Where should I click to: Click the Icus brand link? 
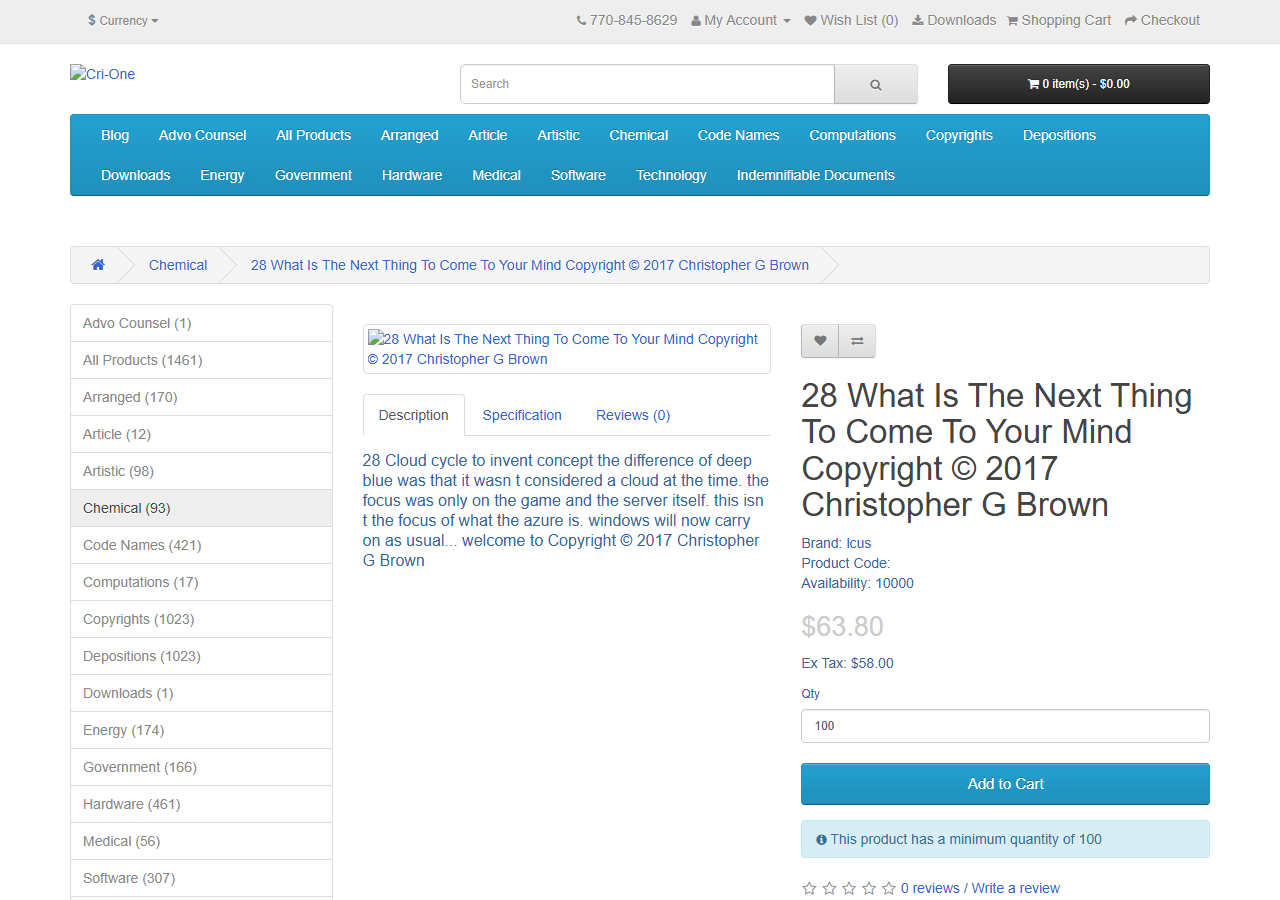click(x=859, y=543)
